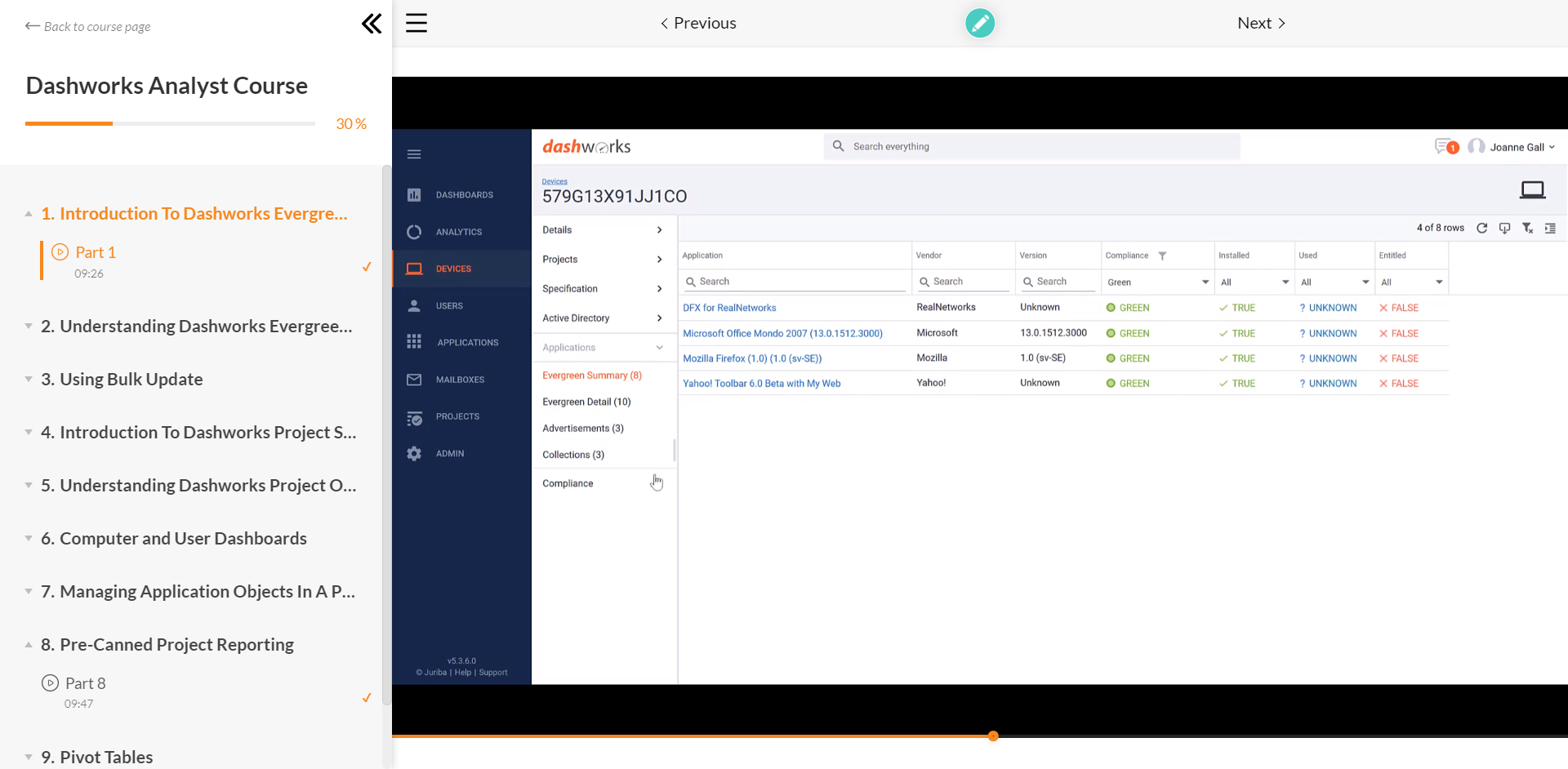Open Dashworks collapsed navigation hamburger icon

click(x=414, y=154)
